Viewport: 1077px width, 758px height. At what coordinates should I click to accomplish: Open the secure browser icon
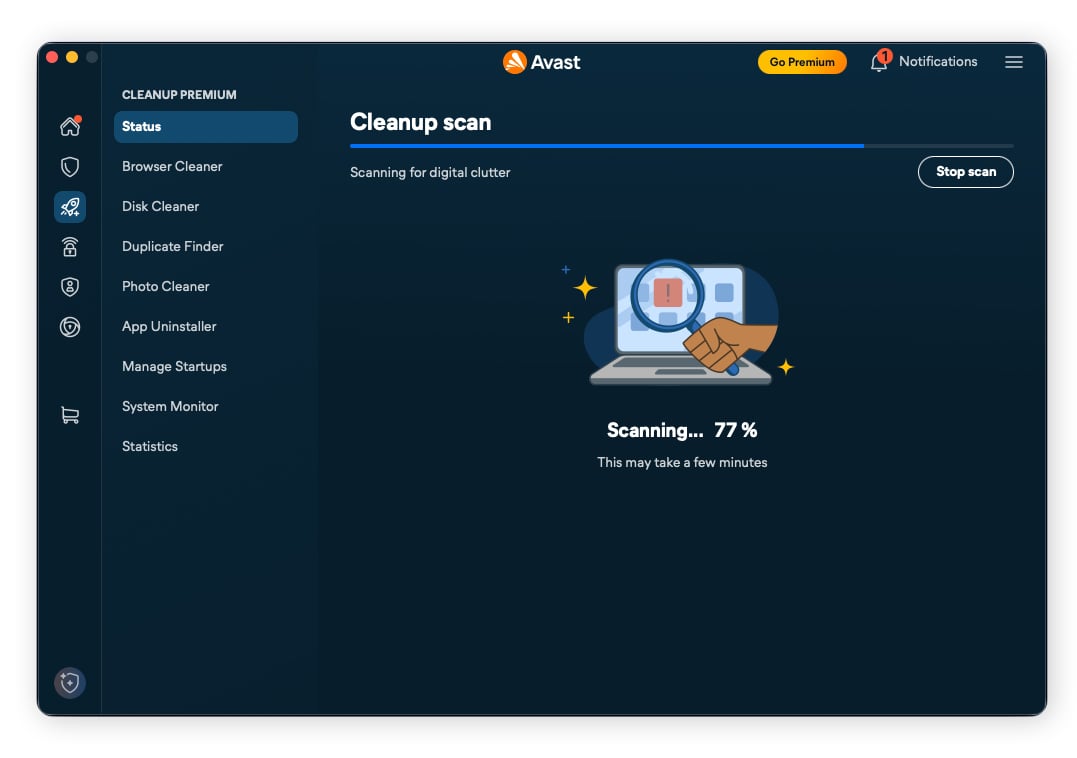(x=70, y=327)
